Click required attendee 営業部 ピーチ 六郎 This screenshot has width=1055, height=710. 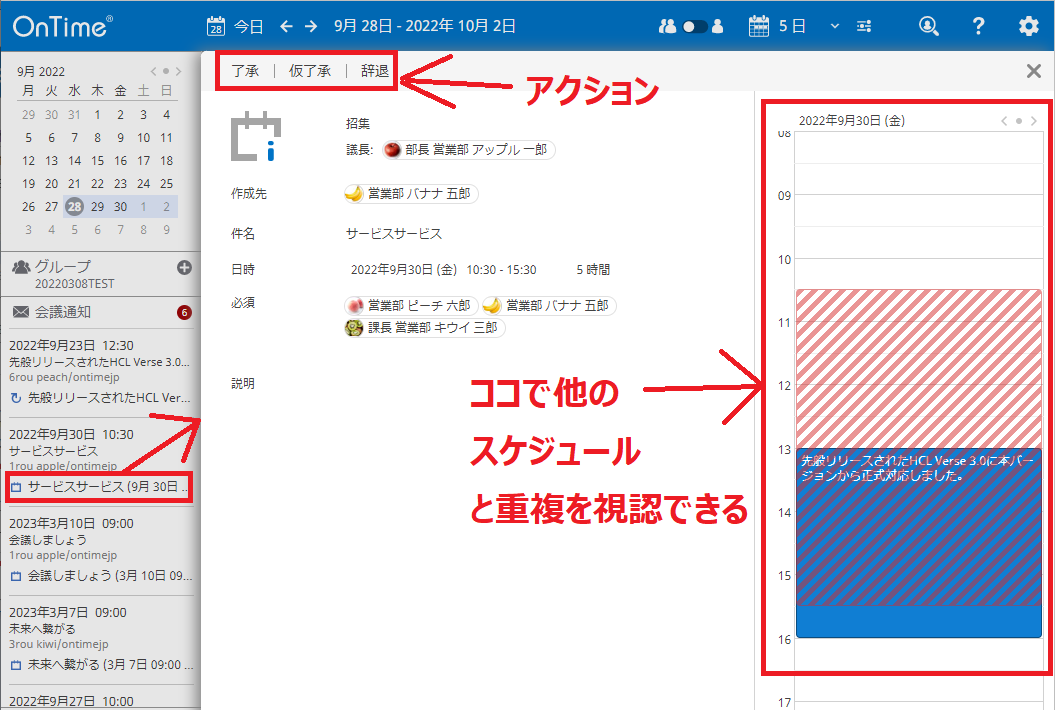click(411, 306)
